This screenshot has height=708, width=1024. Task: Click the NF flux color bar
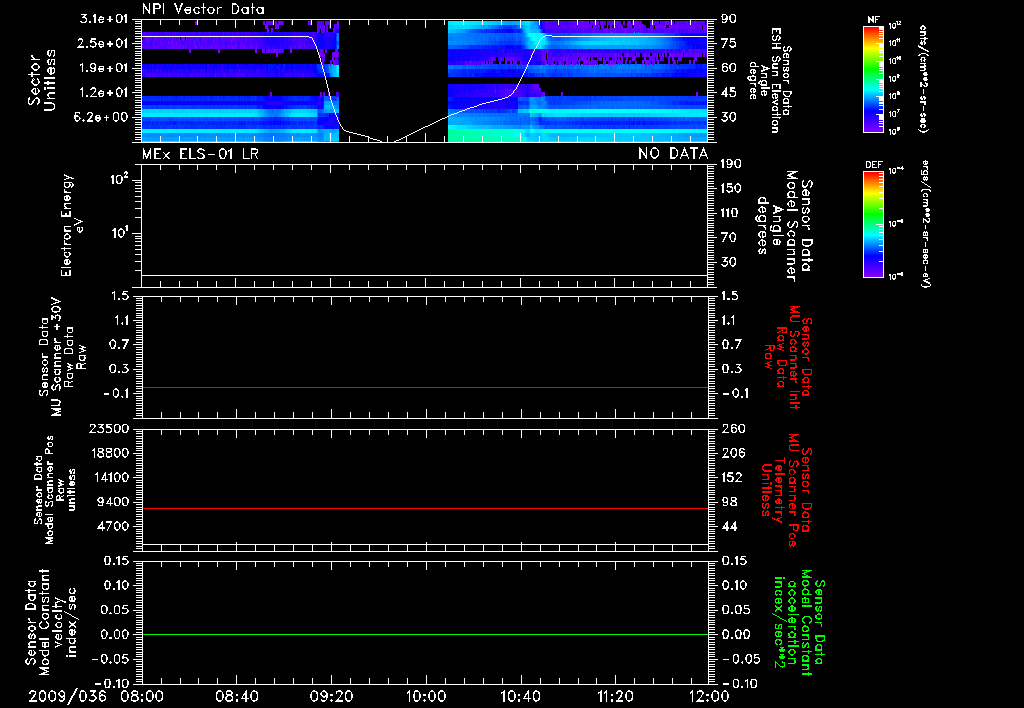pos(874,78)
